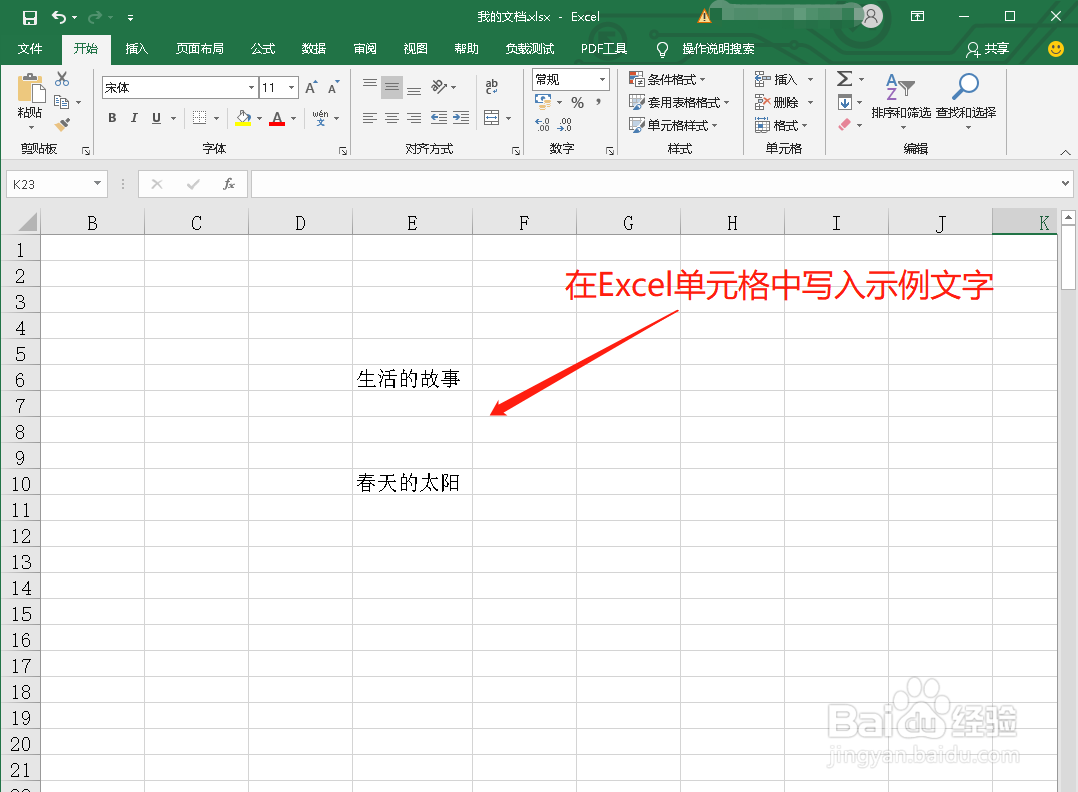Screen dimensions: 1078x792
Task: Switch to the 视图 view tab
Action: pos(415,49)
